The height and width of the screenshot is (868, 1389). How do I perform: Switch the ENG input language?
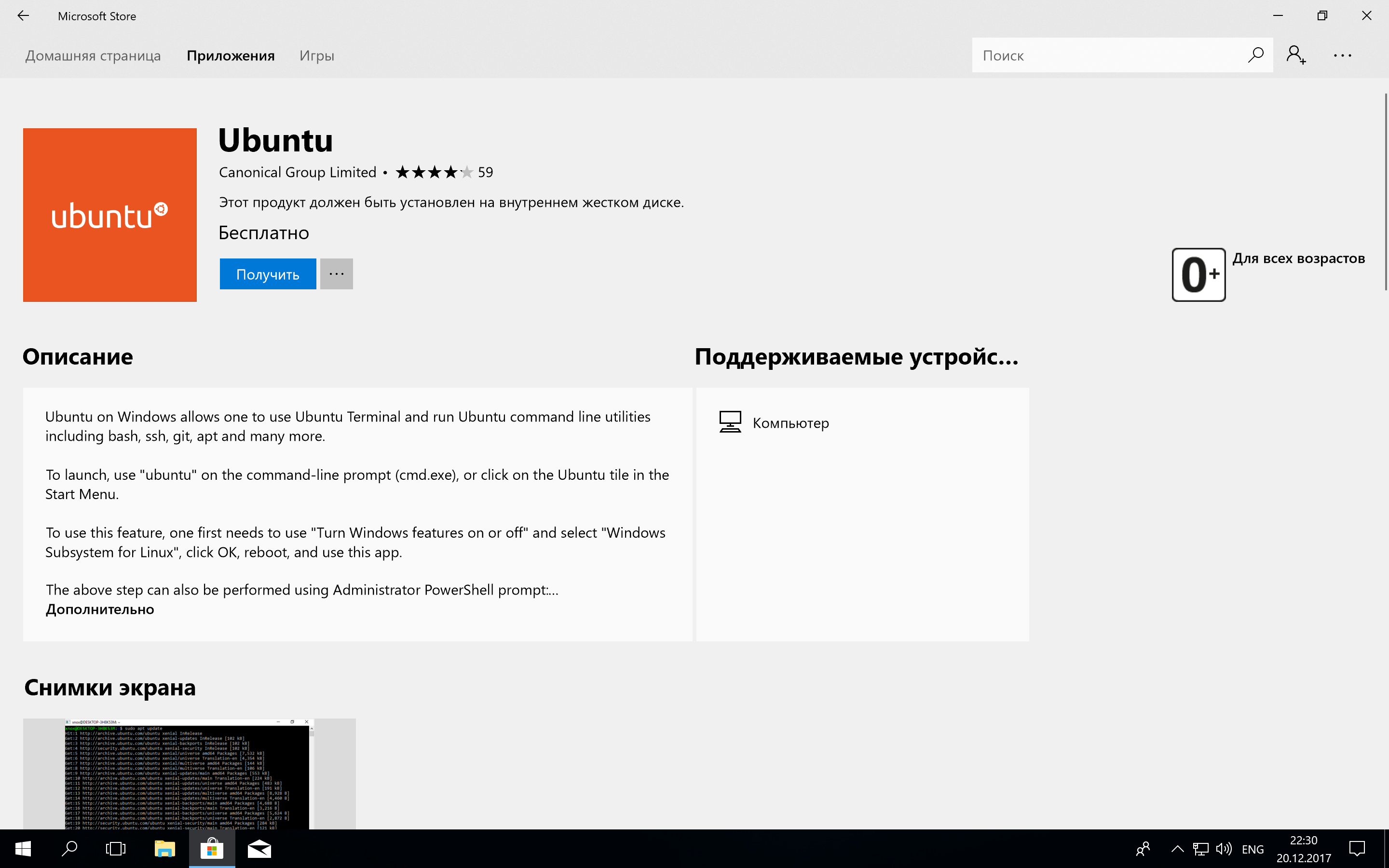(x=1253, y=849)
